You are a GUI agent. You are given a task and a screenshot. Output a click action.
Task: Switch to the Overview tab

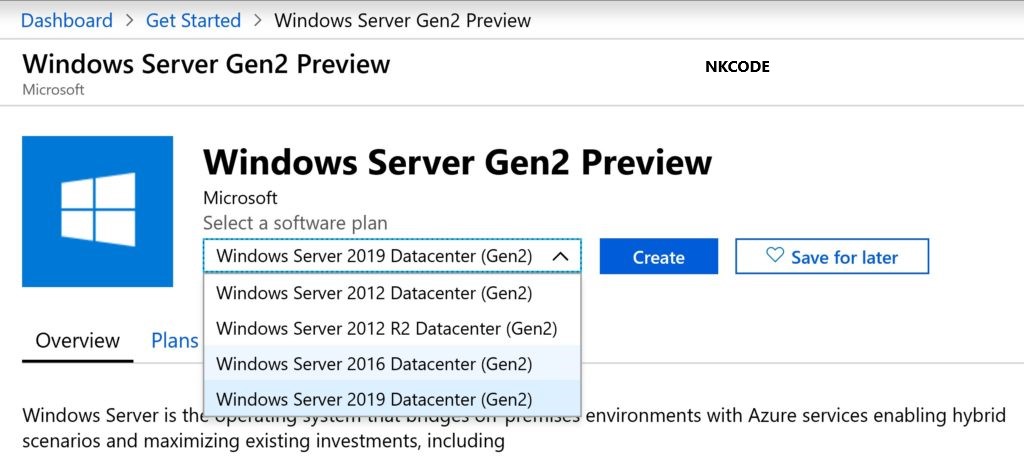coord(78,340)
